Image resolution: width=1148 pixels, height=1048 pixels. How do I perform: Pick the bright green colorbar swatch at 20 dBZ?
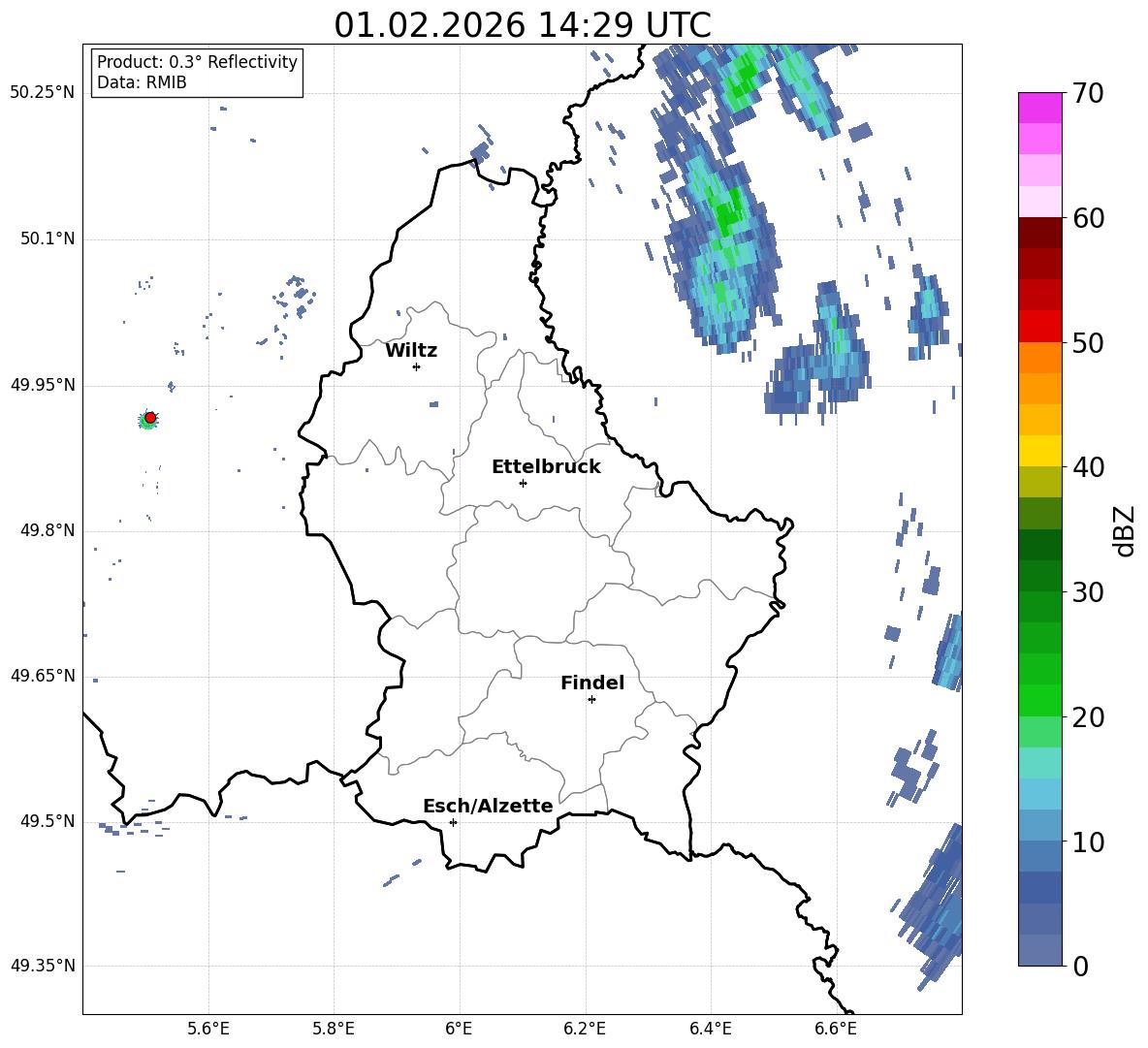[x=1039, y=700]
